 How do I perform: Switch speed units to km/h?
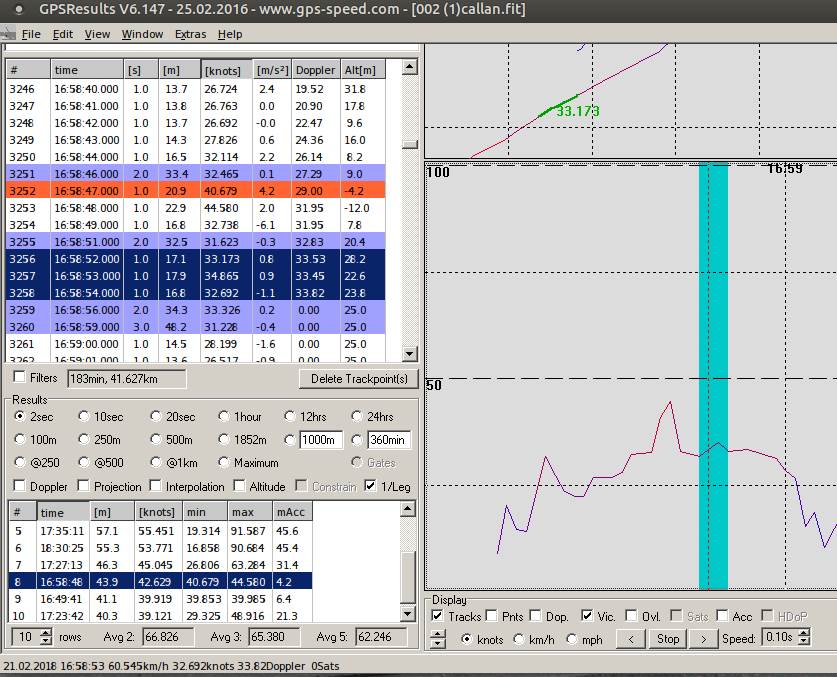click(518, 639)
